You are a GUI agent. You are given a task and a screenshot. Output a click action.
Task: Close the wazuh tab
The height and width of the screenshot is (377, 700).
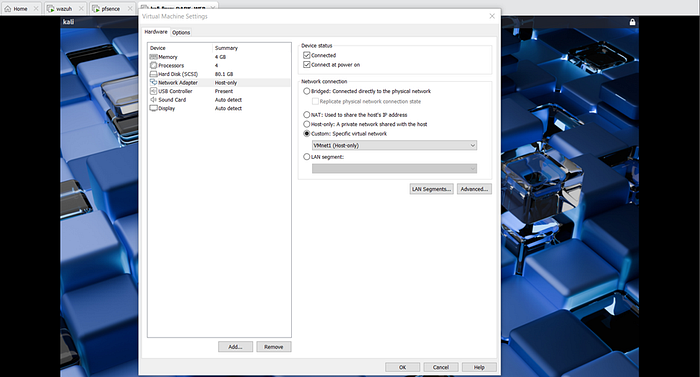pos(81,8)
